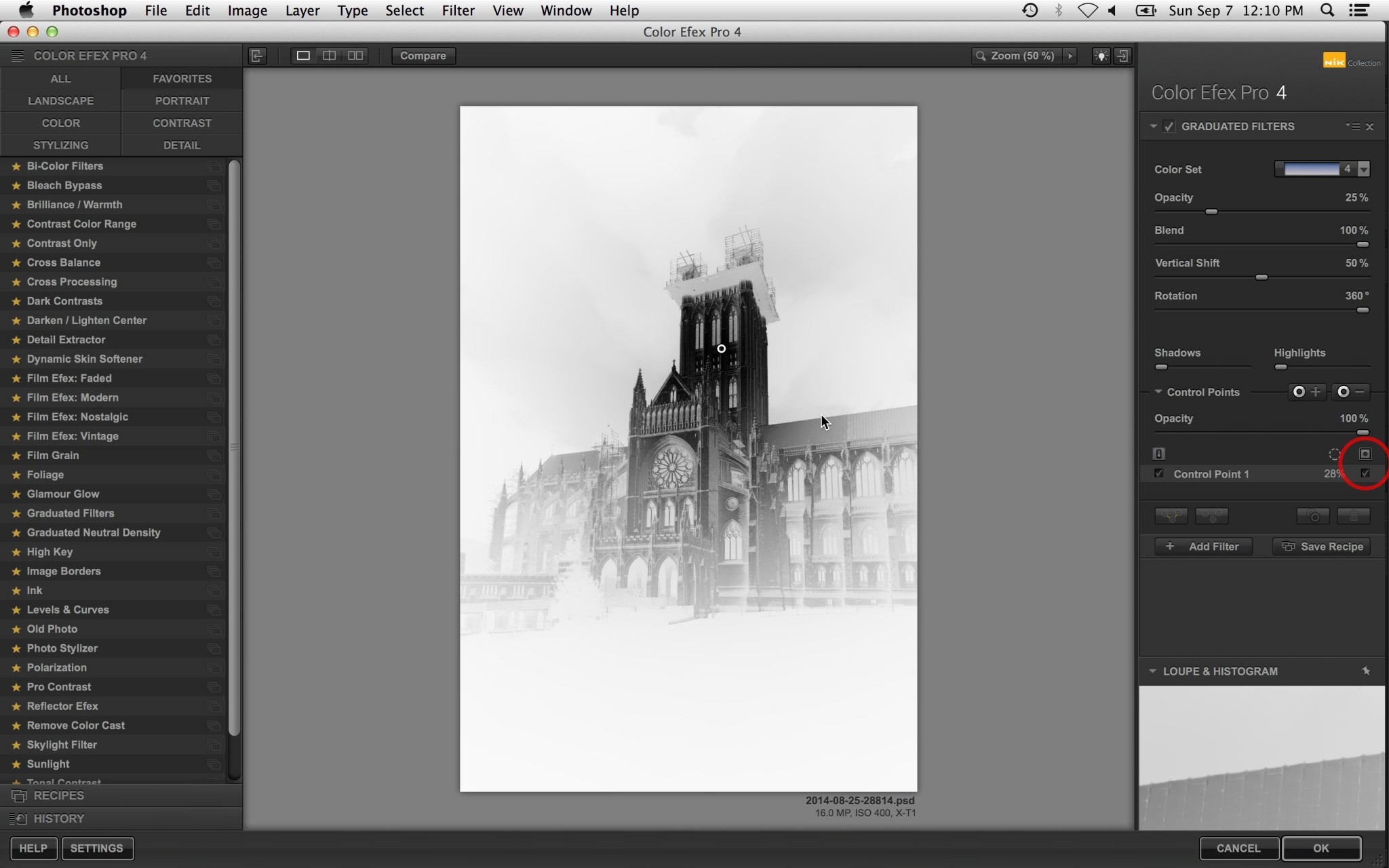Click the loupe preview thumbnail
This screenshot has height=868, width=1389.
tap(1261, 757)
